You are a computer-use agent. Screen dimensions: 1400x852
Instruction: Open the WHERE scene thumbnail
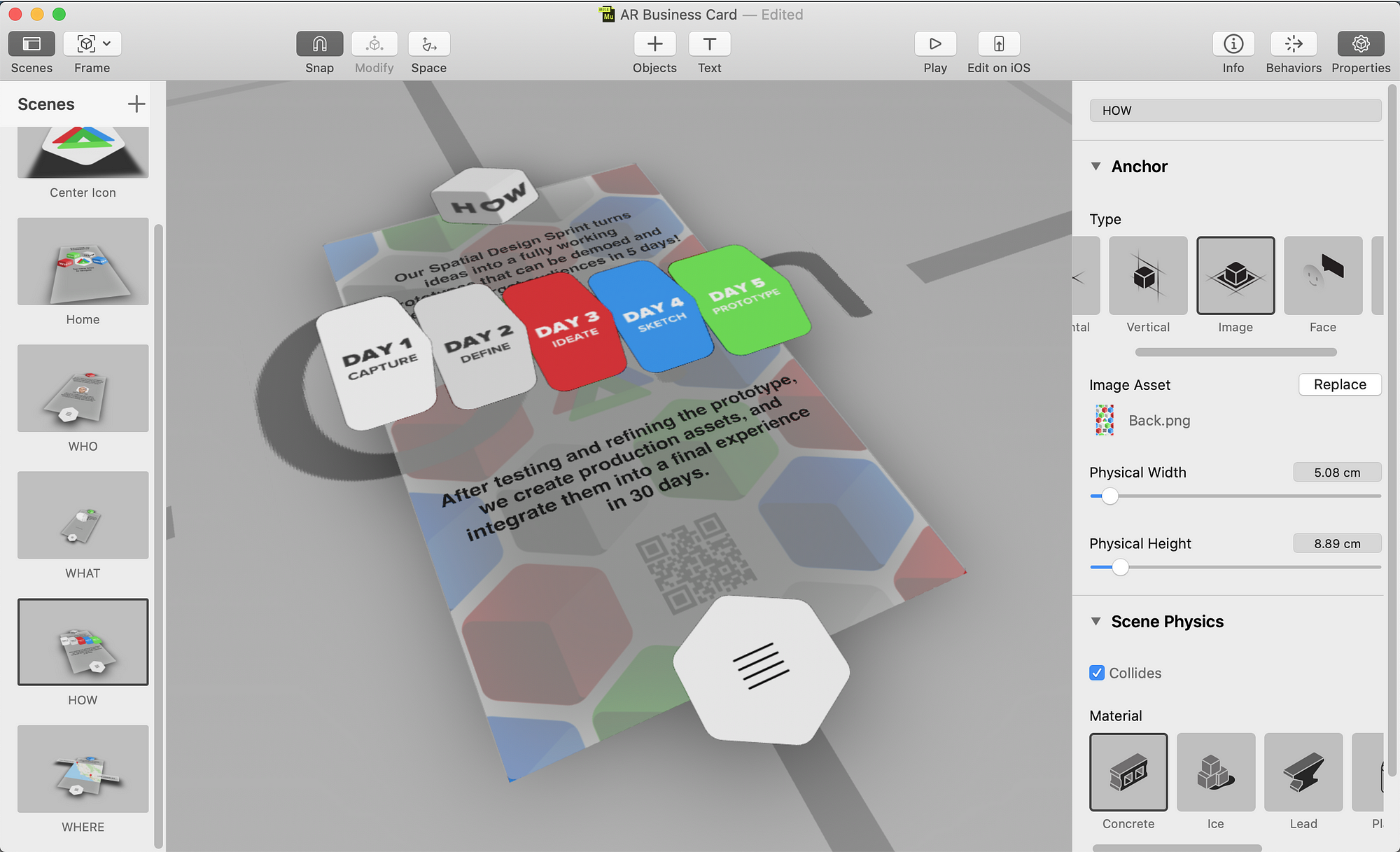click(83, 769)
